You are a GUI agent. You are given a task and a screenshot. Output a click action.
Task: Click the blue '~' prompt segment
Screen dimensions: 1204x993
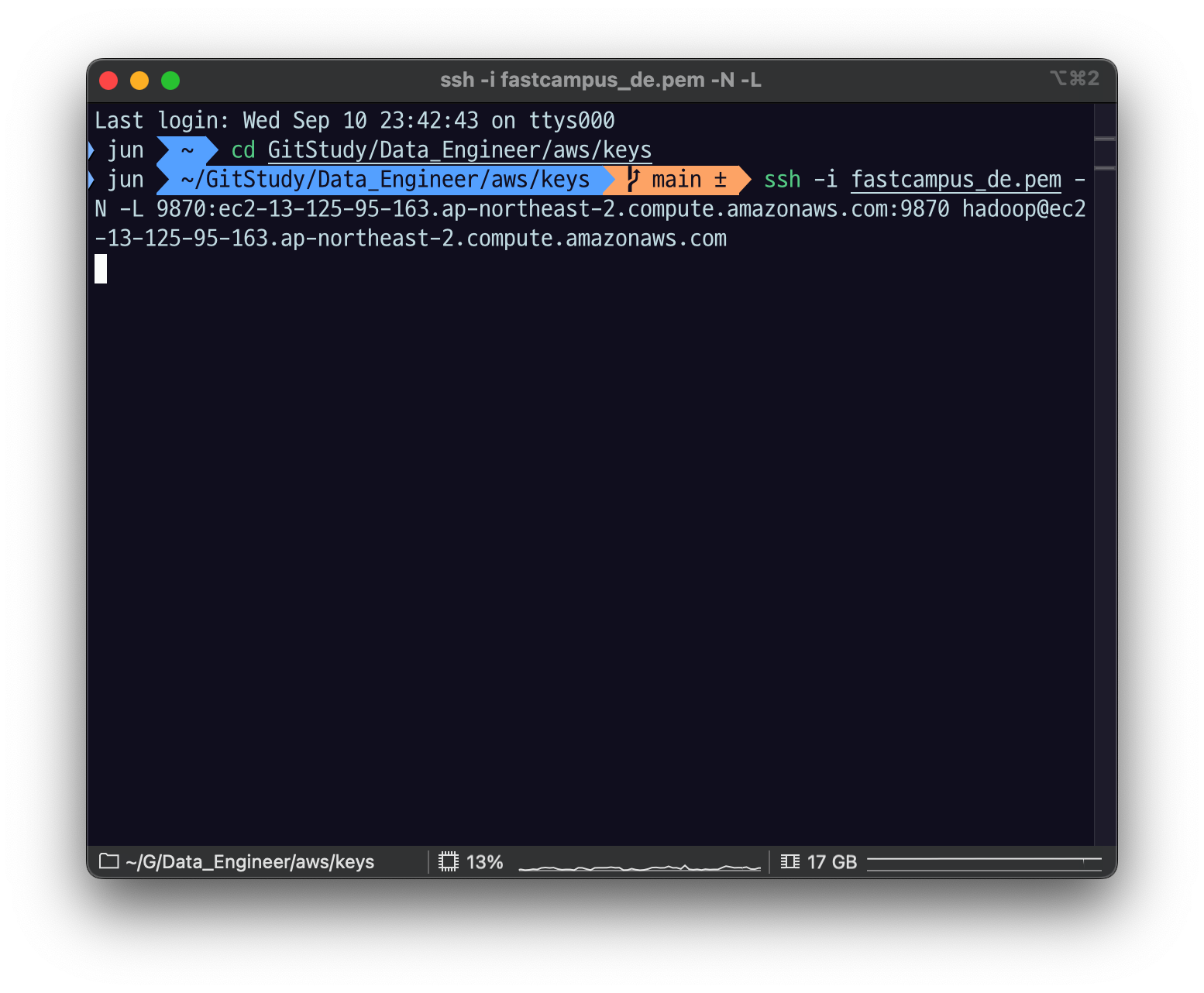[187, 150]
